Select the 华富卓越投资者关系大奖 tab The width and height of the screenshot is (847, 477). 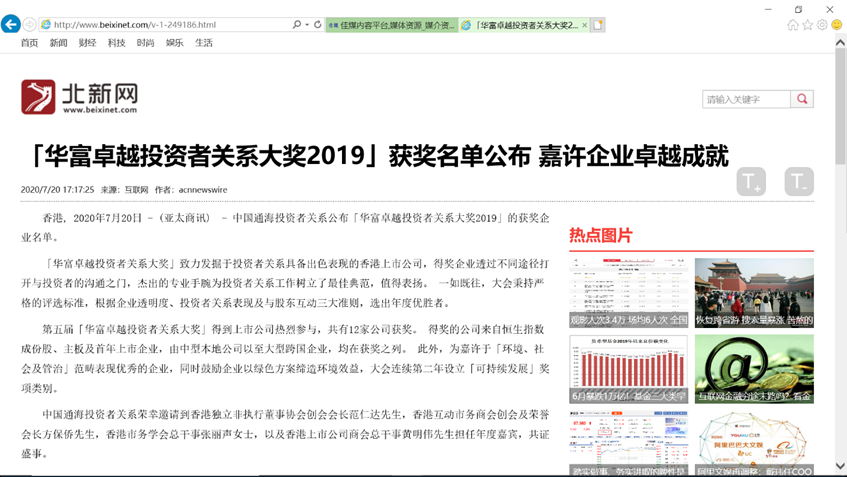(522, 25)
